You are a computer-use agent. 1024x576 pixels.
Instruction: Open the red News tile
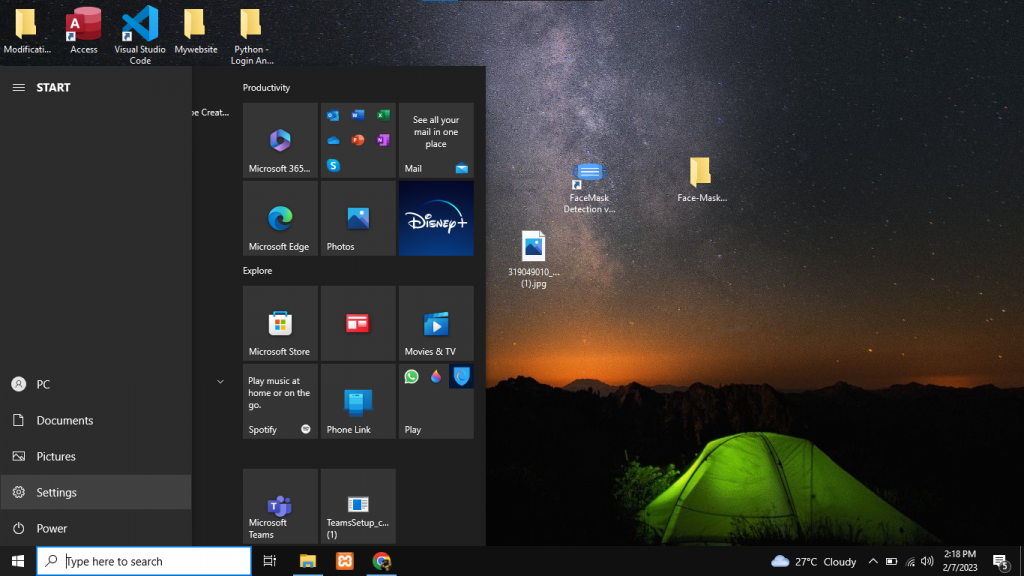point(358,323)
